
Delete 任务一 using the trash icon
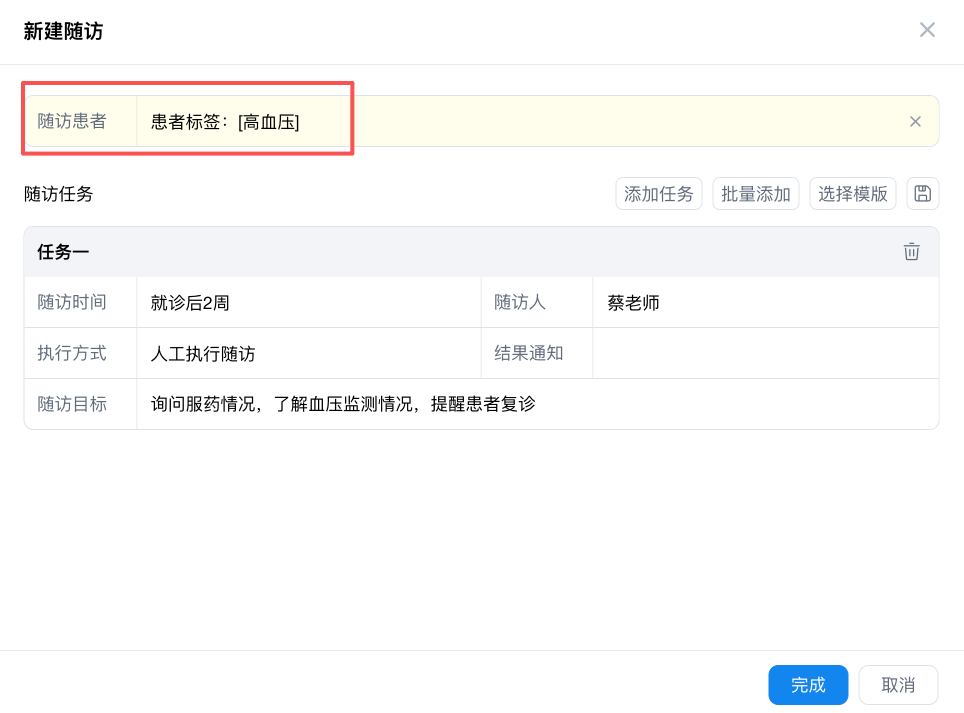point(911,252)
